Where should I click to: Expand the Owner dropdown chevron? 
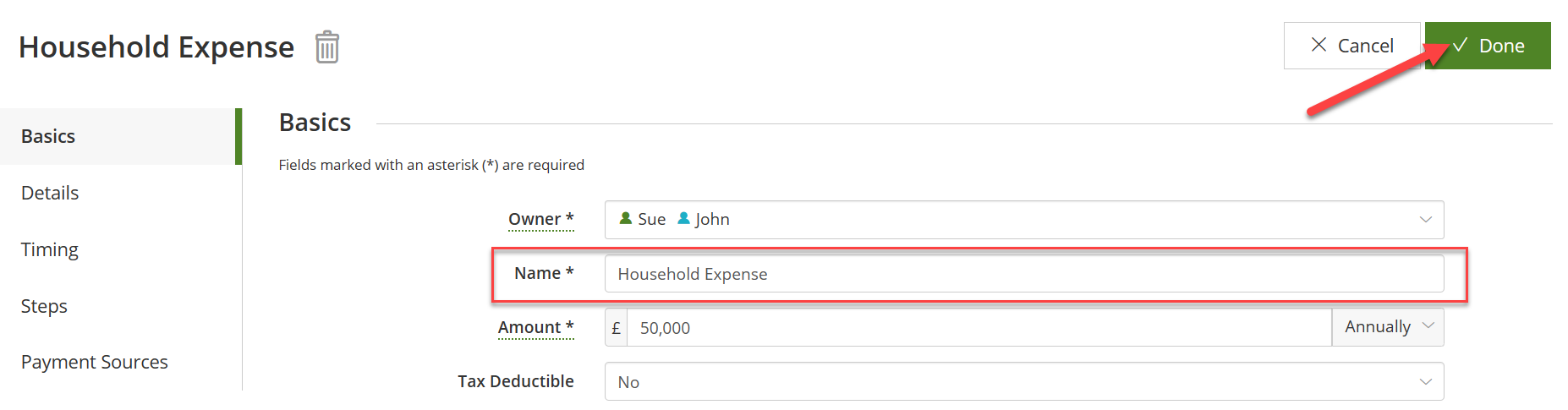click(x=1425, y=220)
